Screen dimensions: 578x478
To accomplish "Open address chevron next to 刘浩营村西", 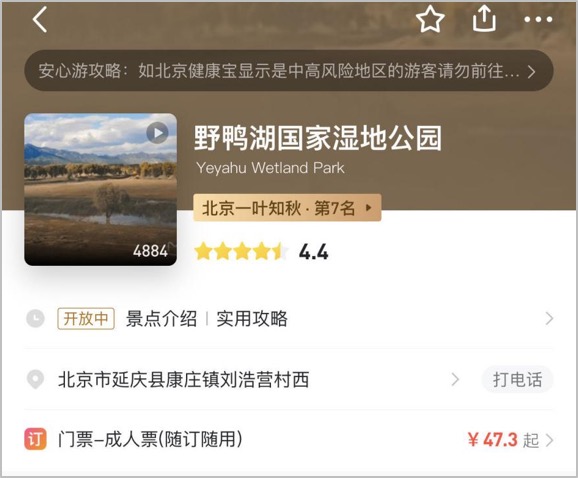I will tap(455, 379).
